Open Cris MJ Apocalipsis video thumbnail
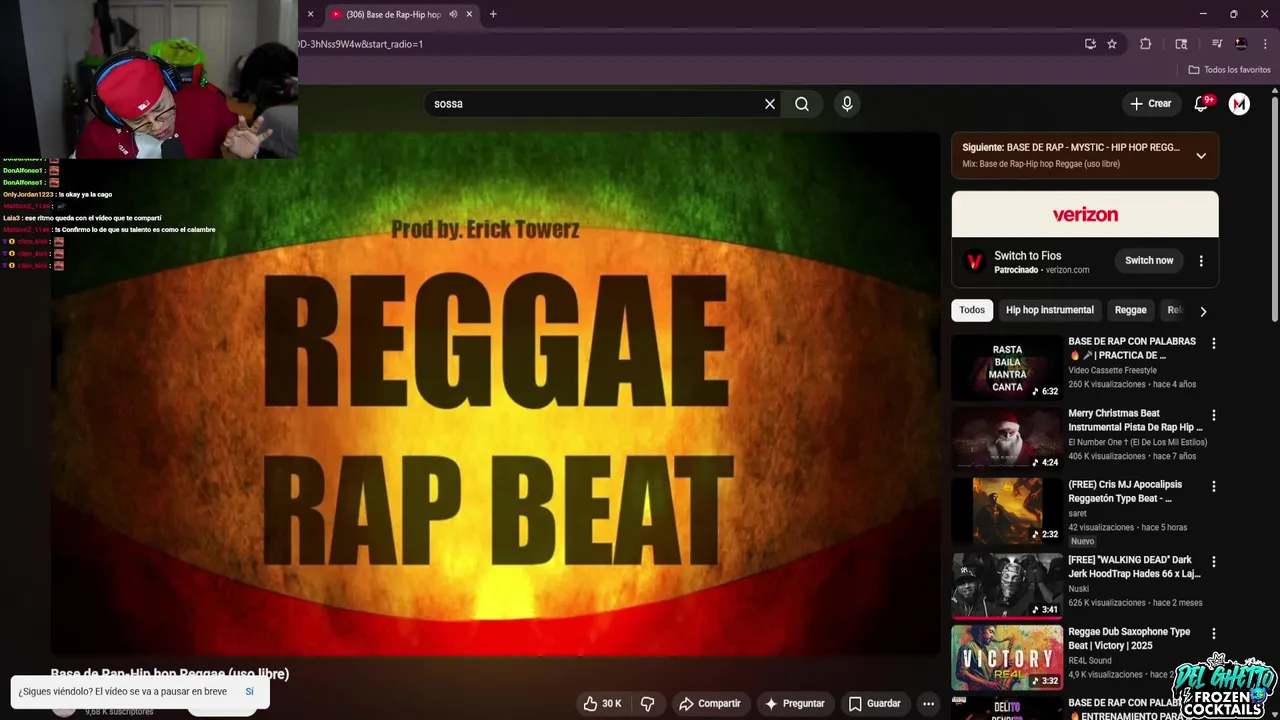 [x=1007, y=510]
